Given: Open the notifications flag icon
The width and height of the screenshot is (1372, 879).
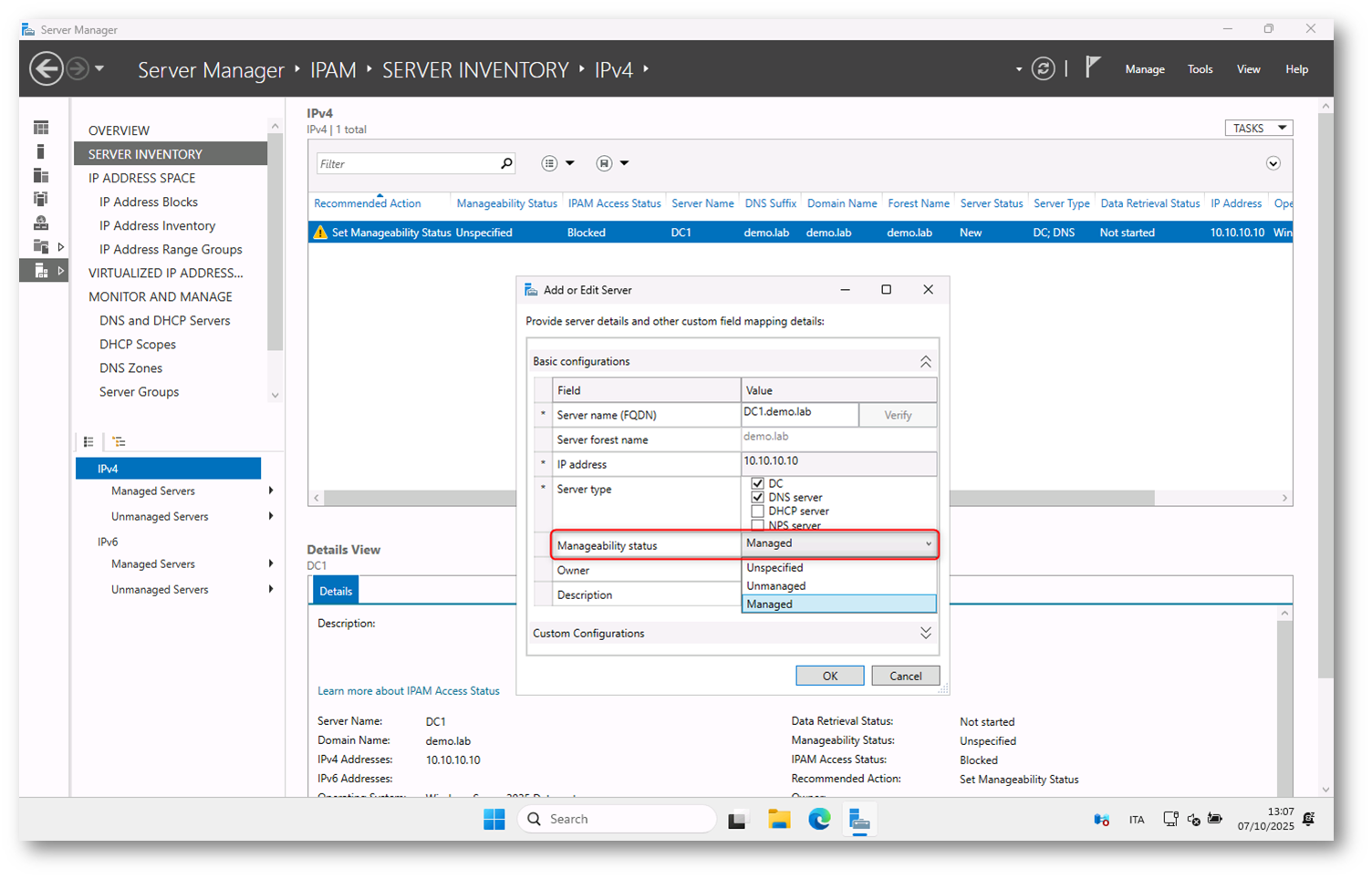Looking at the screenshot, I should (1092, 67).
